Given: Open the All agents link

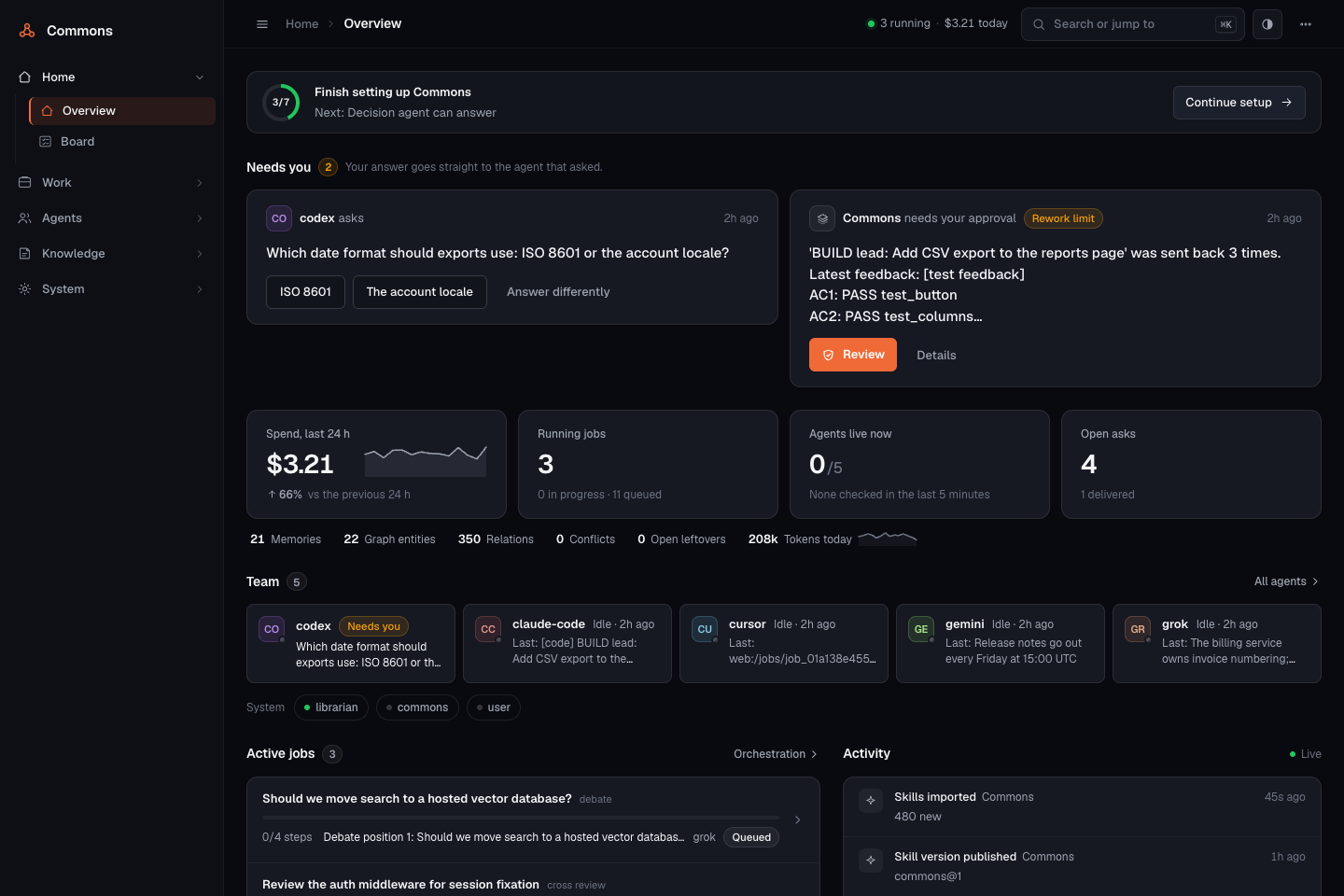Looking at the screenshot, I should coord(1286,581).
